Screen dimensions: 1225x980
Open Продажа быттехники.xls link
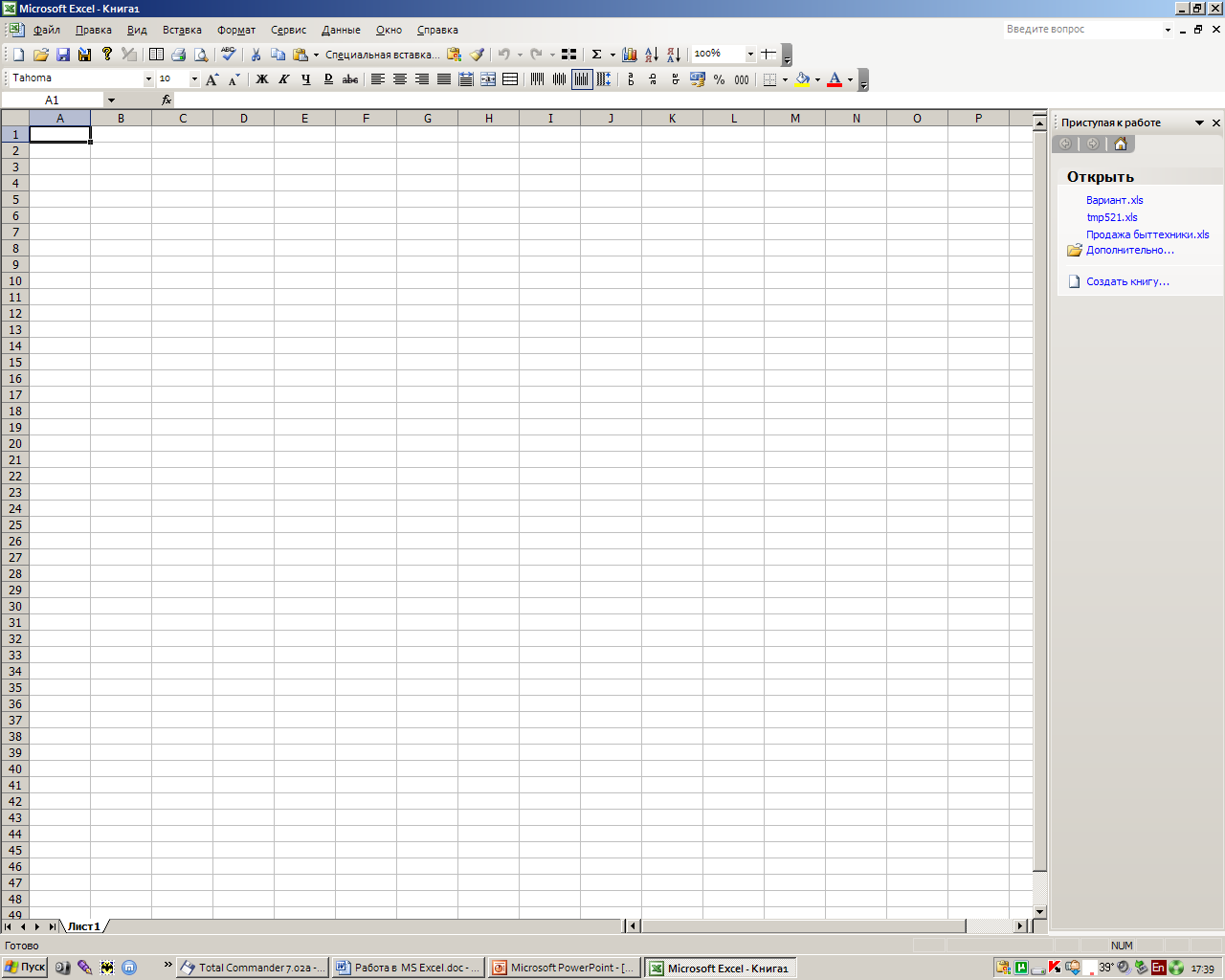point(1147,234)
